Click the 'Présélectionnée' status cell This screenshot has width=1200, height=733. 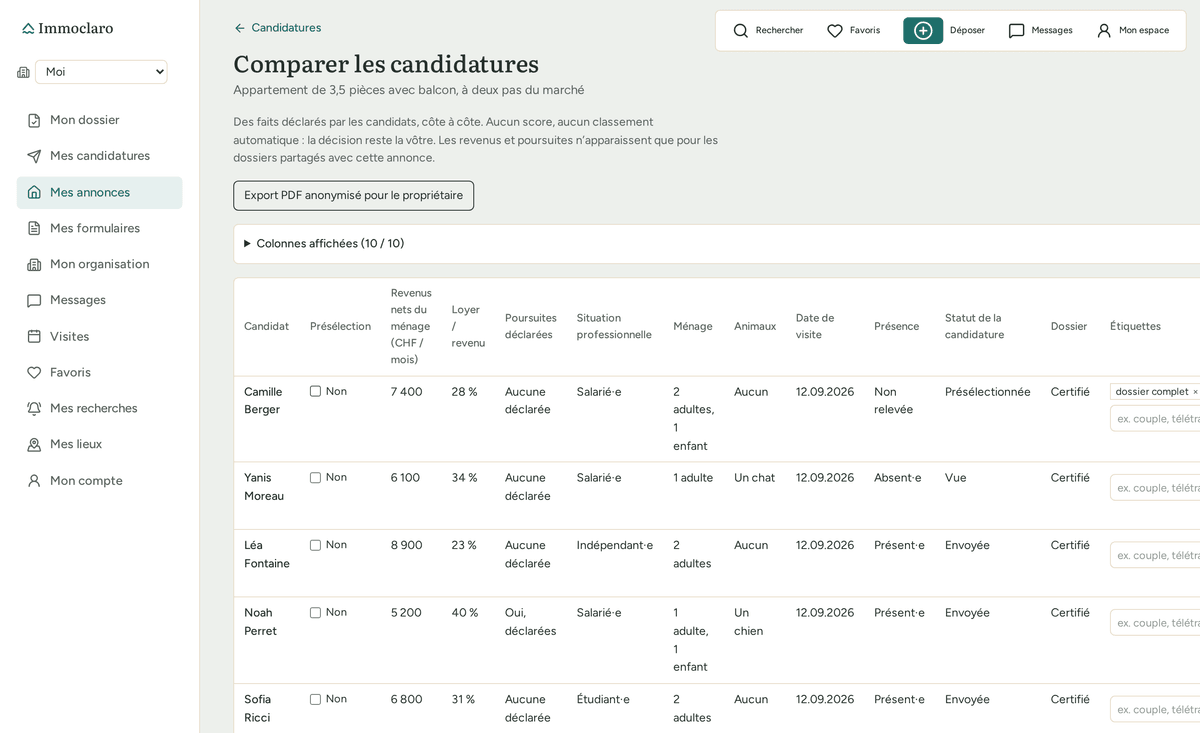(x=988, y=392)
